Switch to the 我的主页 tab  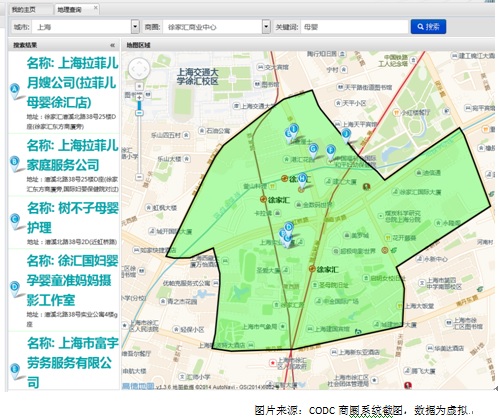click(x=23, y=10)
